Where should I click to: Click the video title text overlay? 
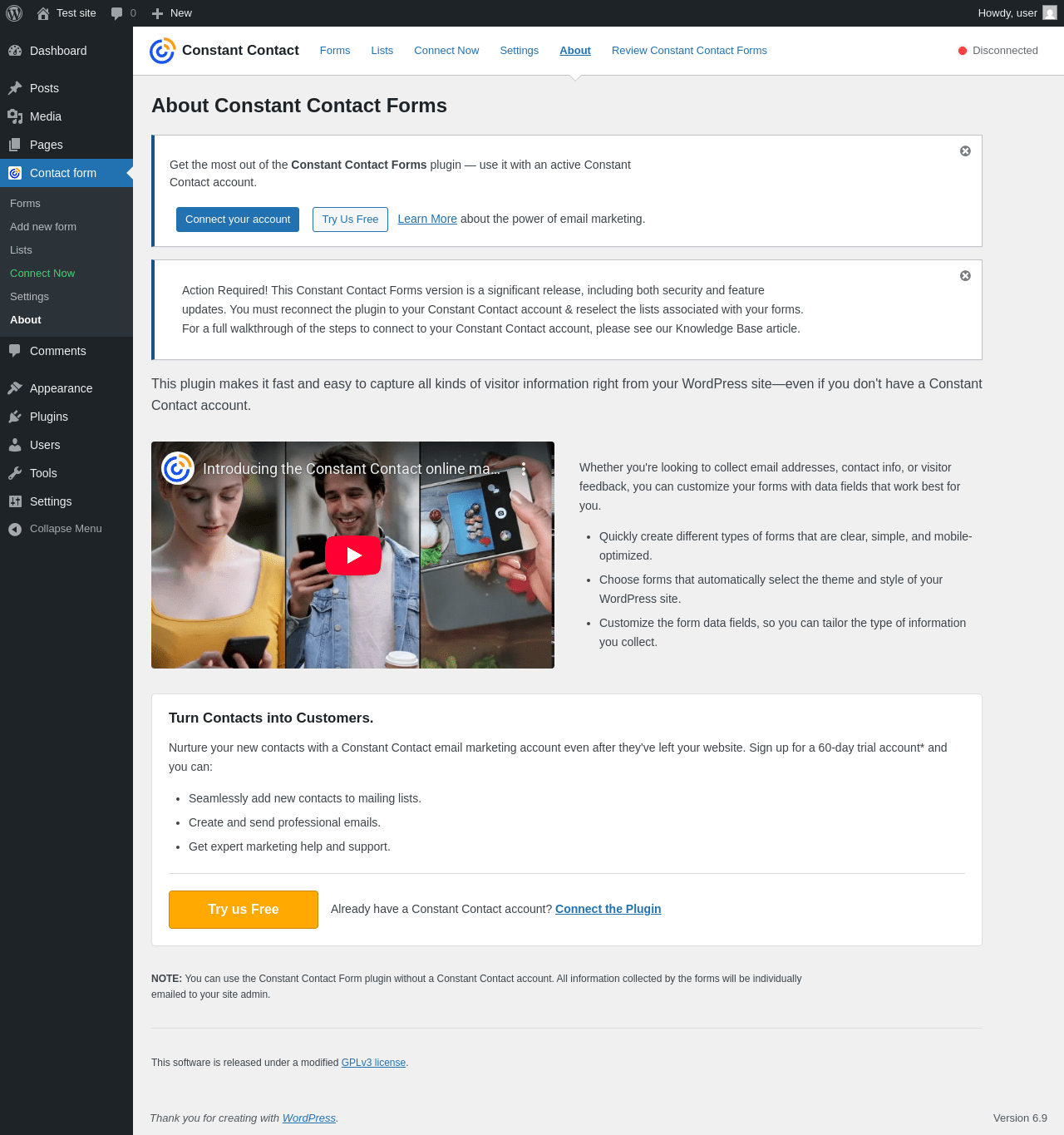coord(351,469)
